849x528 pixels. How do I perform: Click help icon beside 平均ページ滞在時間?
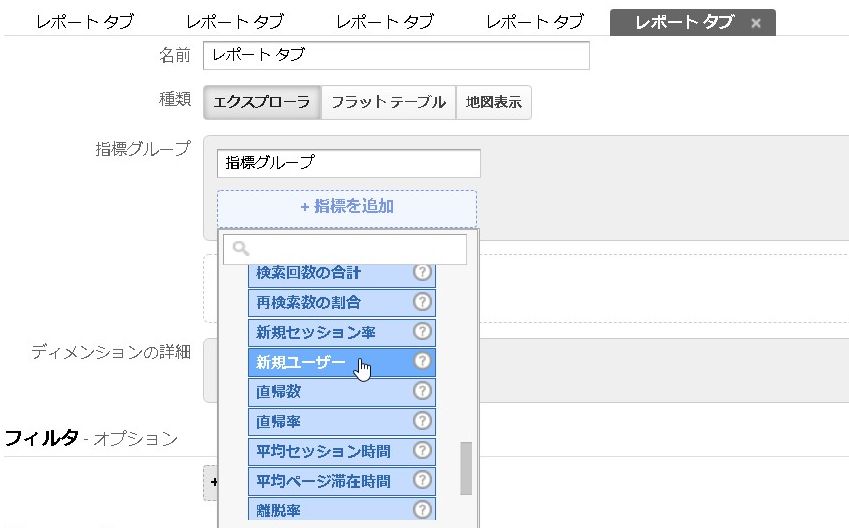pos(422,481)
